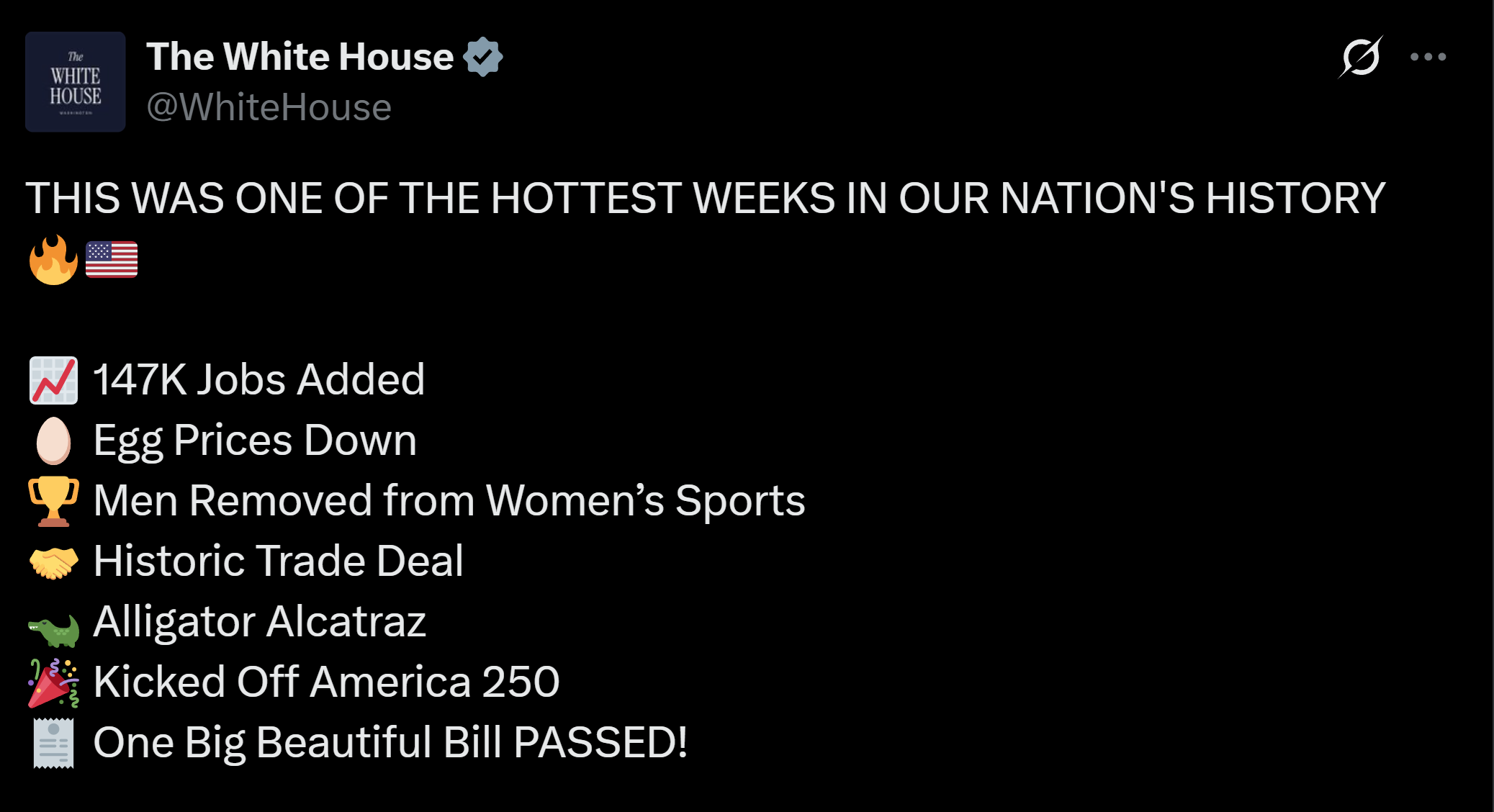Open The White House profile avatar

76,82
